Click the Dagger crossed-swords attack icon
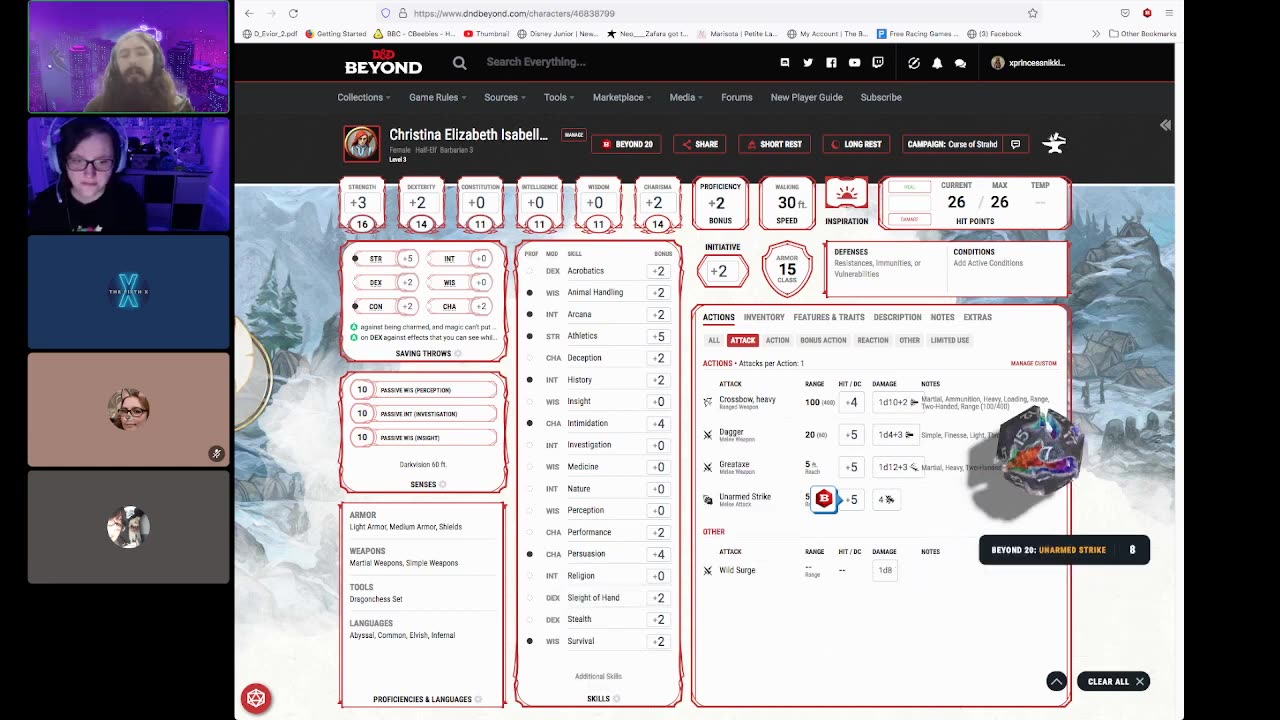Screen dimensions: 1280x720 [708, 435]
